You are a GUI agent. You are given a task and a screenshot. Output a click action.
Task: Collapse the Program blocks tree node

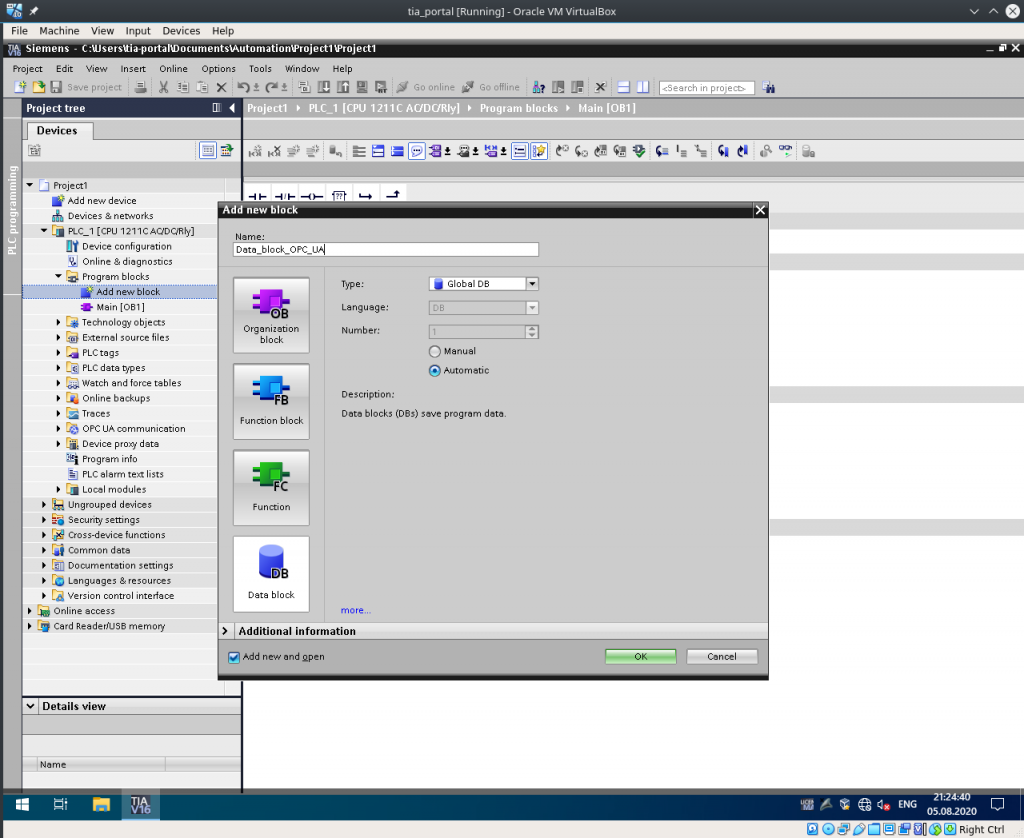(58, 276)
